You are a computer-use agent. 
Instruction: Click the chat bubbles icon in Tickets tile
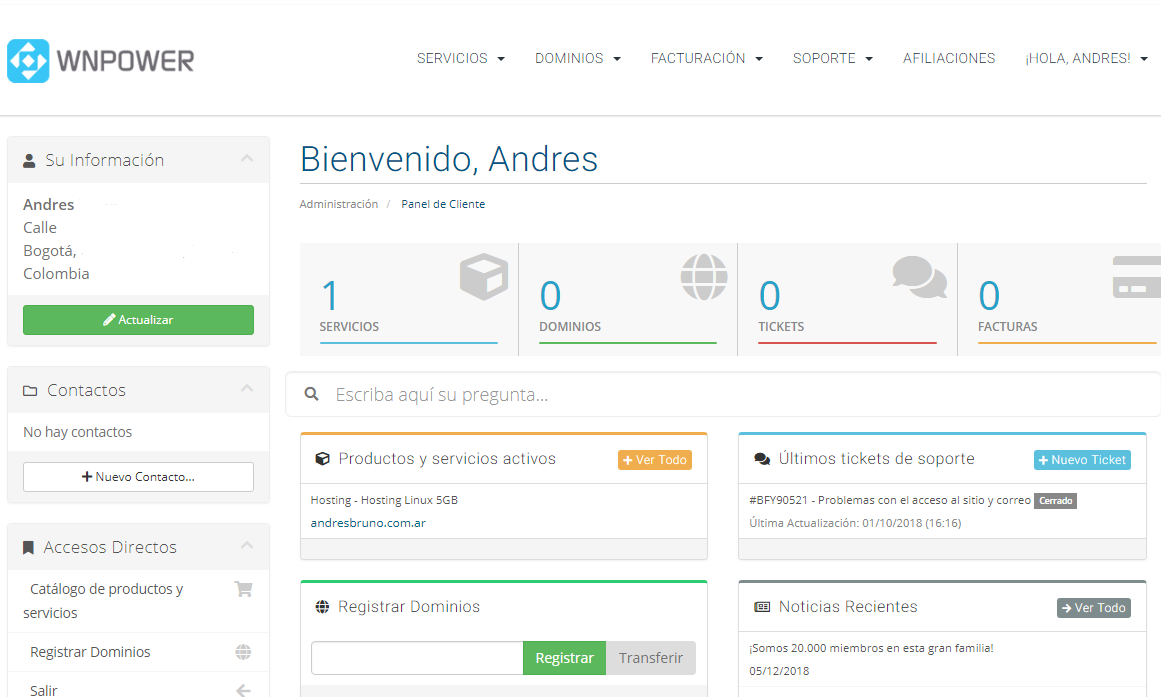(x=920, y=277)
